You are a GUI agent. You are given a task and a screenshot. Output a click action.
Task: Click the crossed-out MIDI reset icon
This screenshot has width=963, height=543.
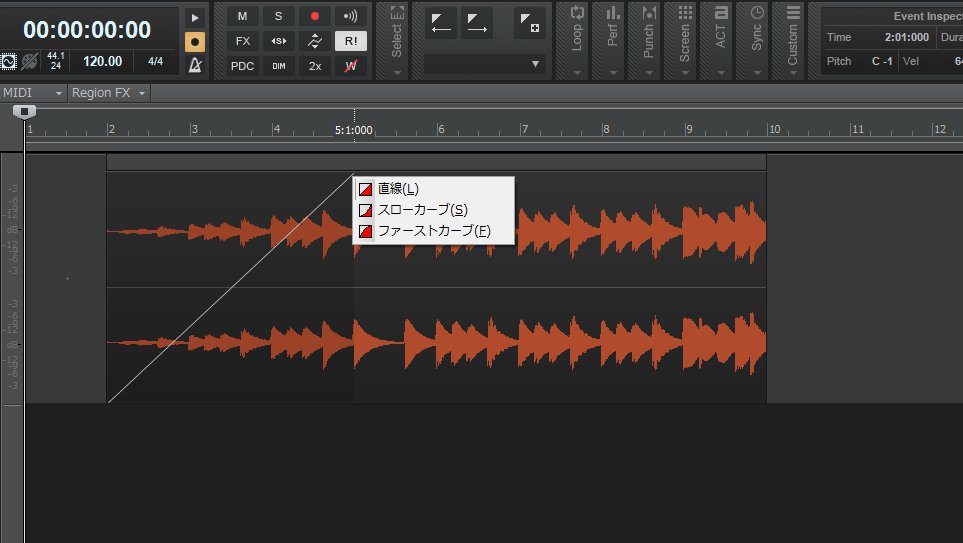[x=29, y=61]
